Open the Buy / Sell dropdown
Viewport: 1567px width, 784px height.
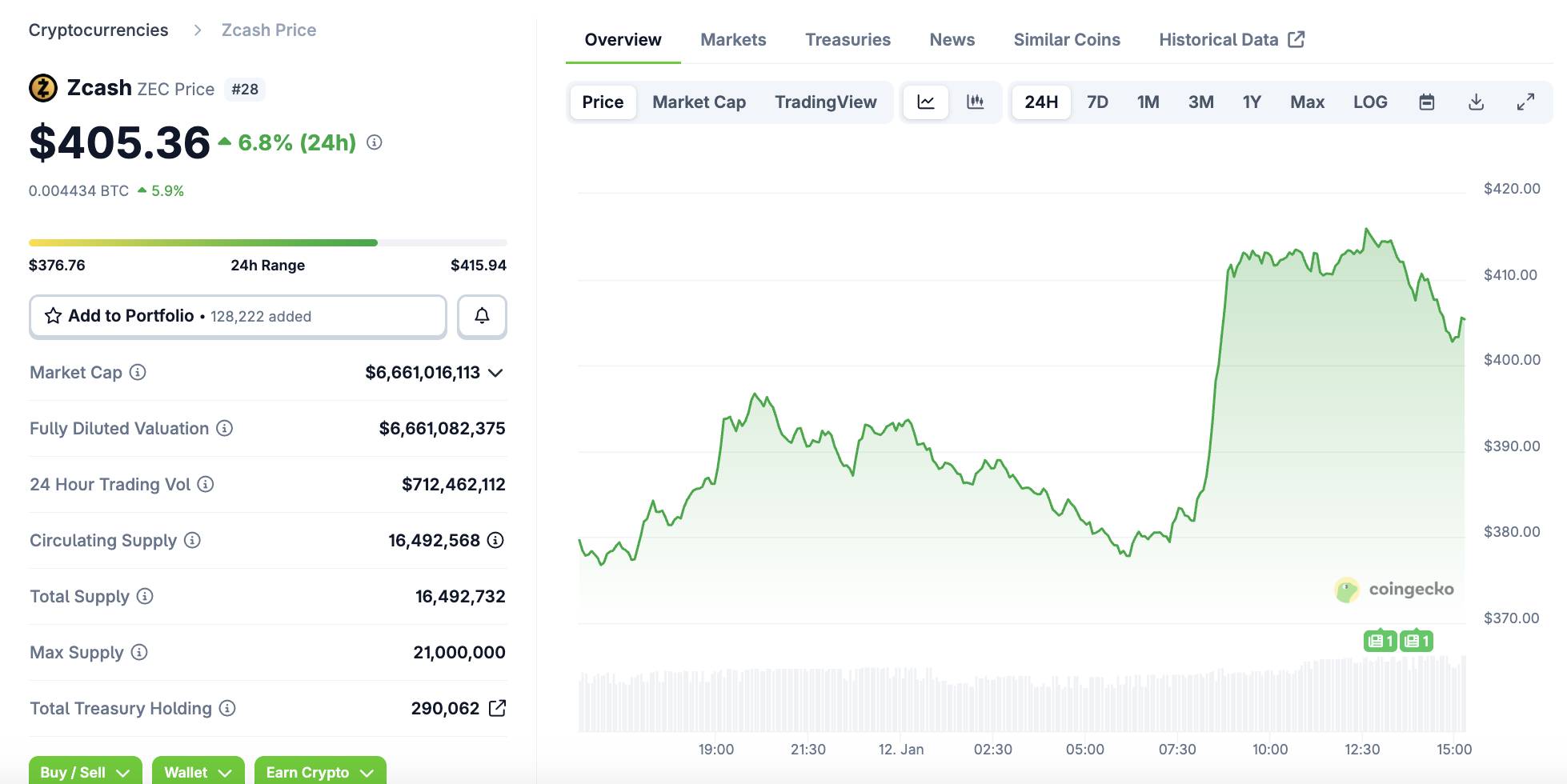tap(85, 771)
